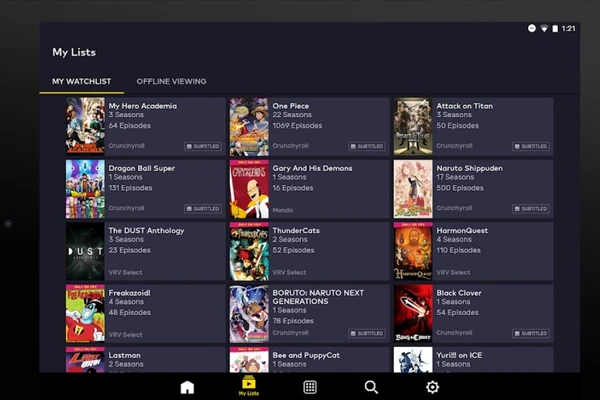Select the Yuri!!! on ICE title
600x400 pixels.
pyautogui.click(x=459, y=356)
